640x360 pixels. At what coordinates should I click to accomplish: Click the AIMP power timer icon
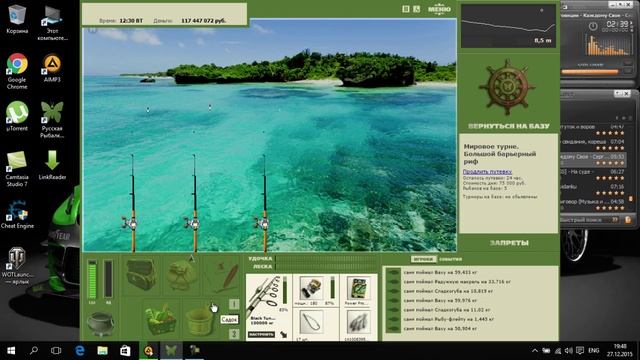pyautogui.click(x=593, y=26)
